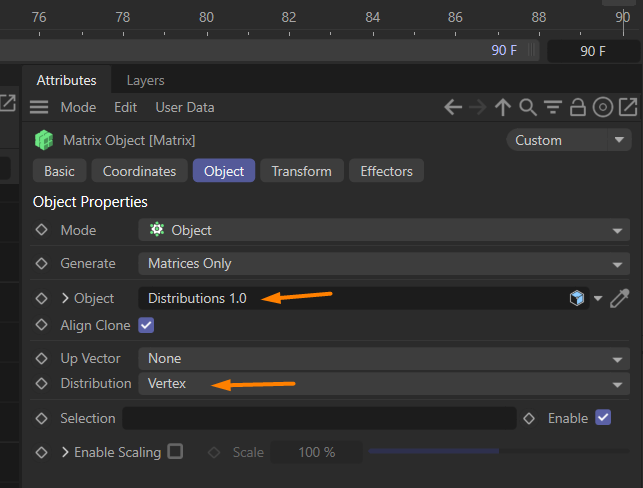Lock the Attributes manager with the padlock
The width and height of the screenshot is (643, 488).
pos(577,107)
